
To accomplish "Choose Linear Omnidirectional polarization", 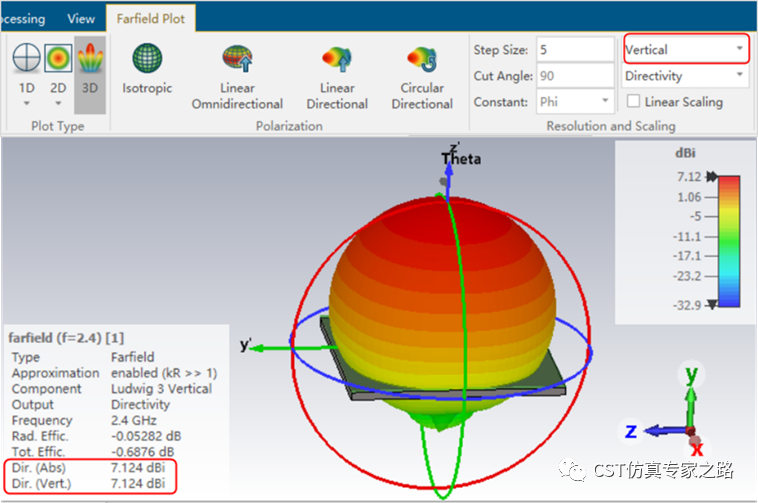I will (237, 77).
